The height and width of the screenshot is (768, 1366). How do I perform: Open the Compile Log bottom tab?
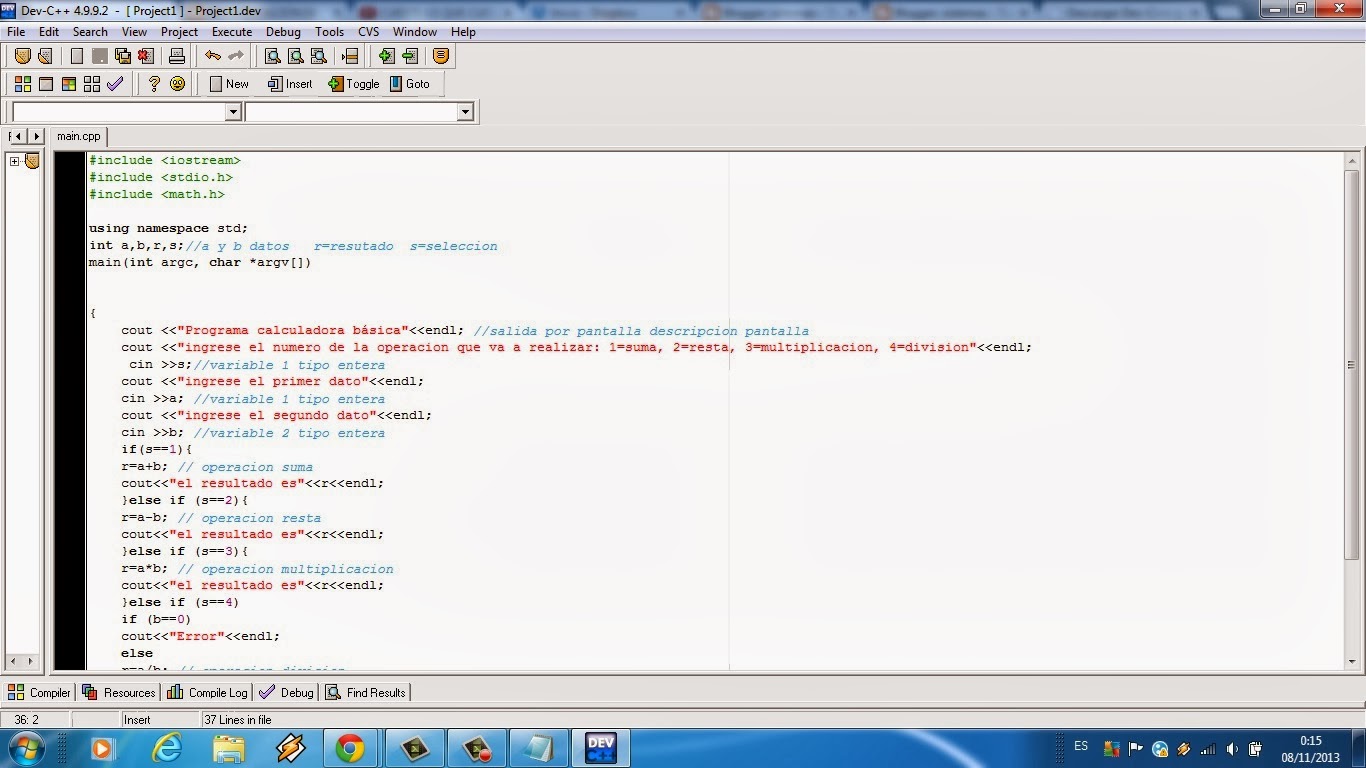point(207,692)
